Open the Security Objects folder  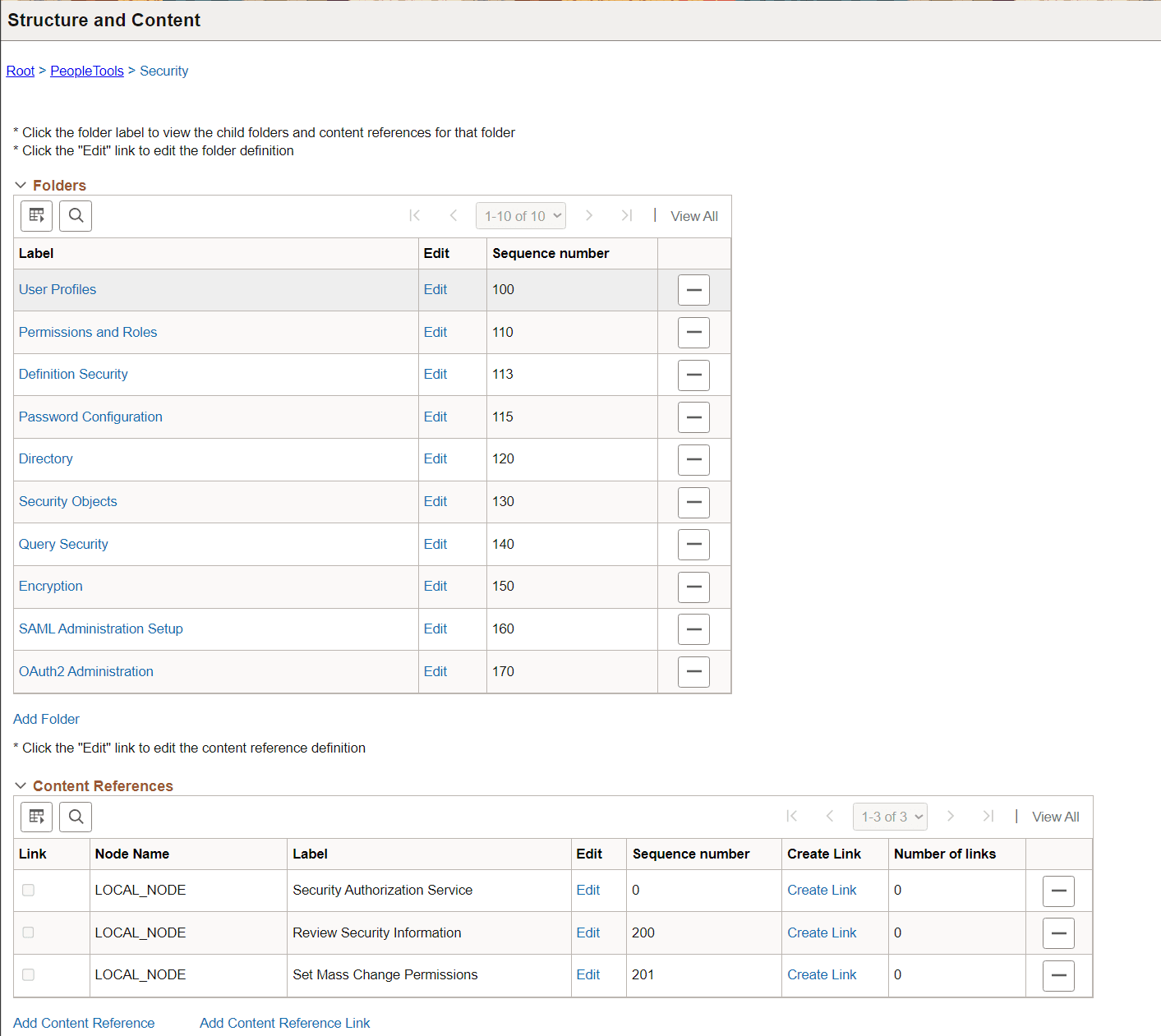click(68, 501)
